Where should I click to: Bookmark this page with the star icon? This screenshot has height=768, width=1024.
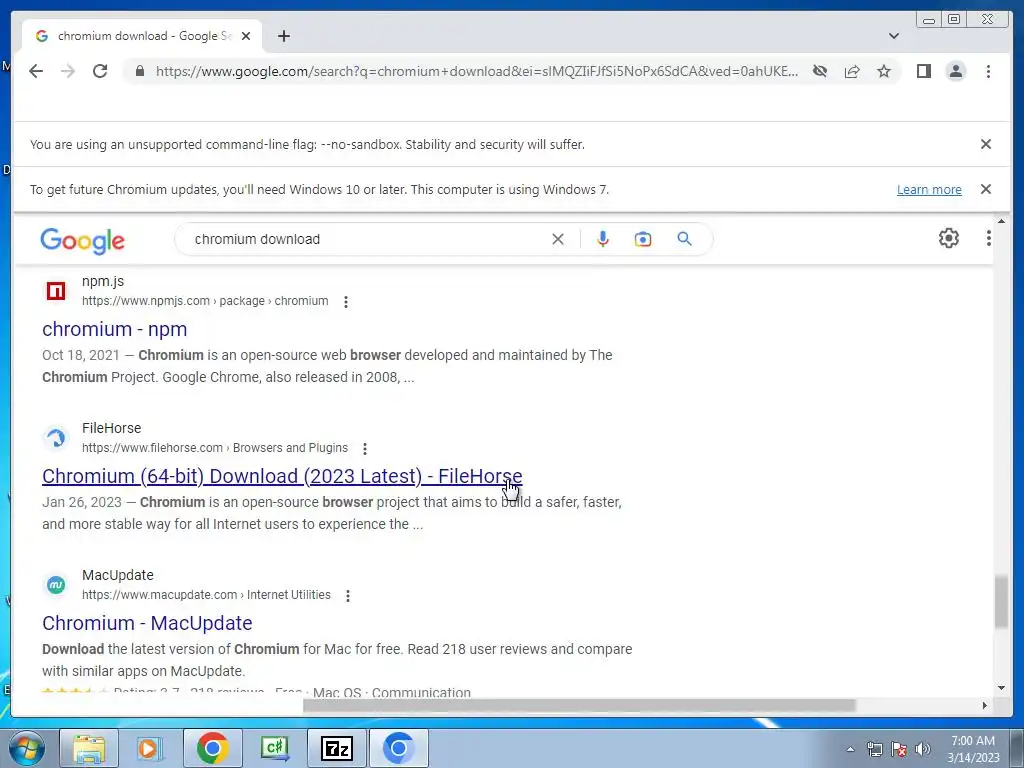(x=884, y=71)
